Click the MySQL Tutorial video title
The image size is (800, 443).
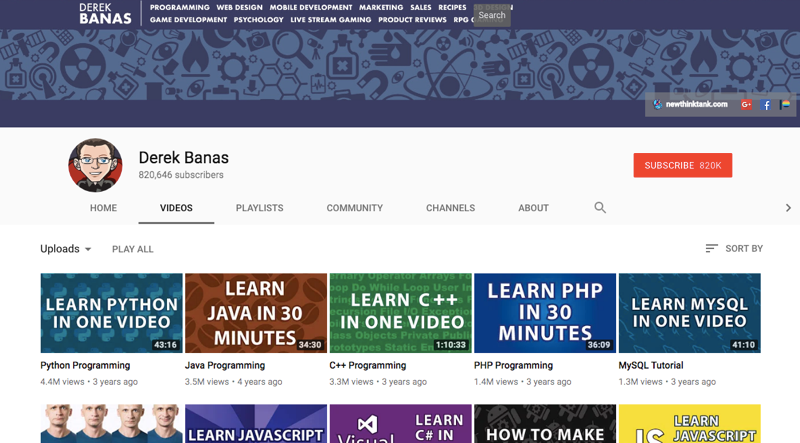tap(651, 365)
